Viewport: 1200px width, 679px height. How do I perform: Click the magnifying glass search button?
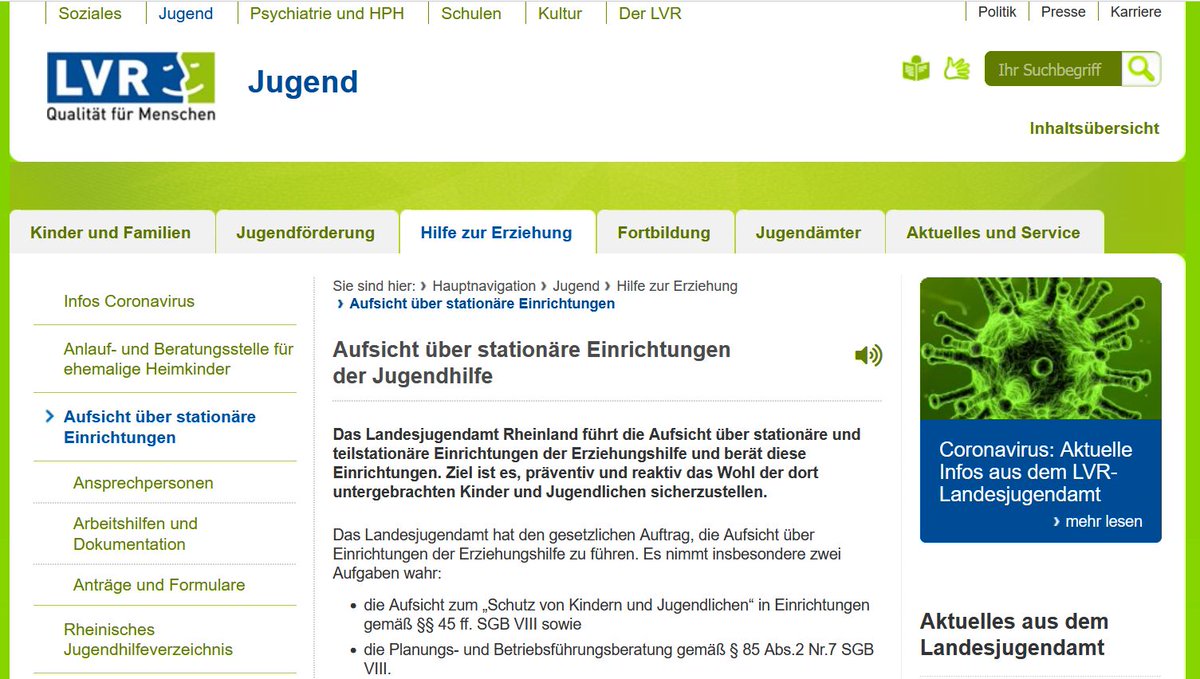pyautogui.click(x=1141, y=69)
